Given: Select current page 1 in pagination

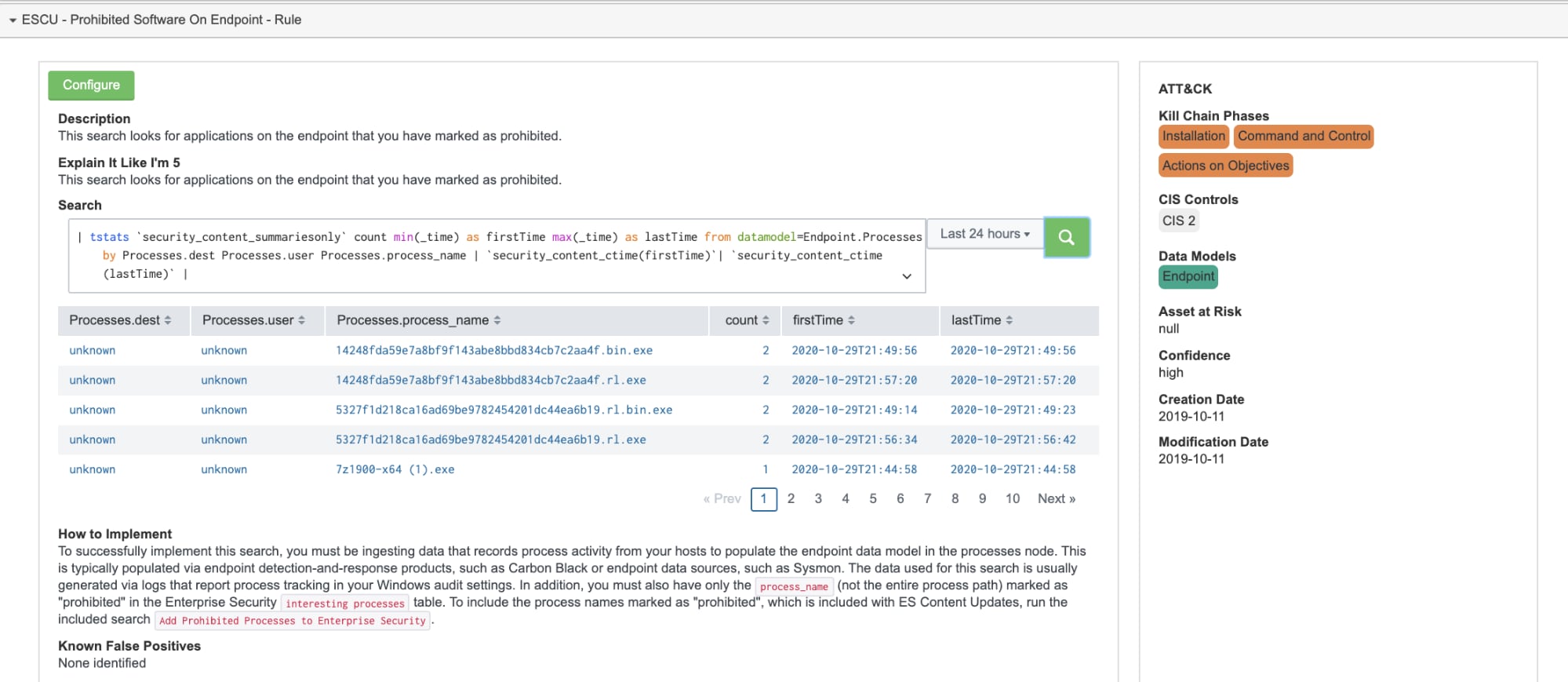Looking at the screenshot, I should click(763, 499).
